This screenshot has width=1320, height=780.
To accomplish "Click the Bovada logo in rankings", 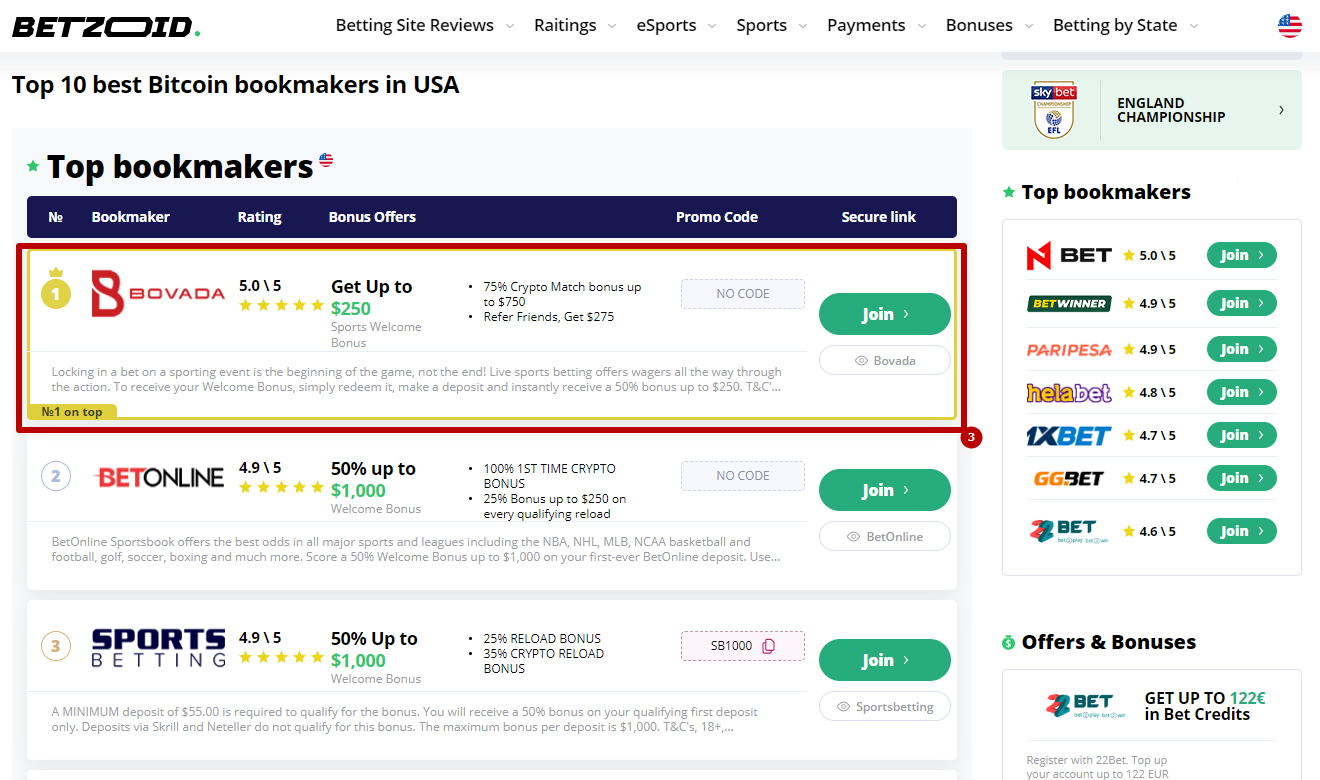I will (158, 293).
